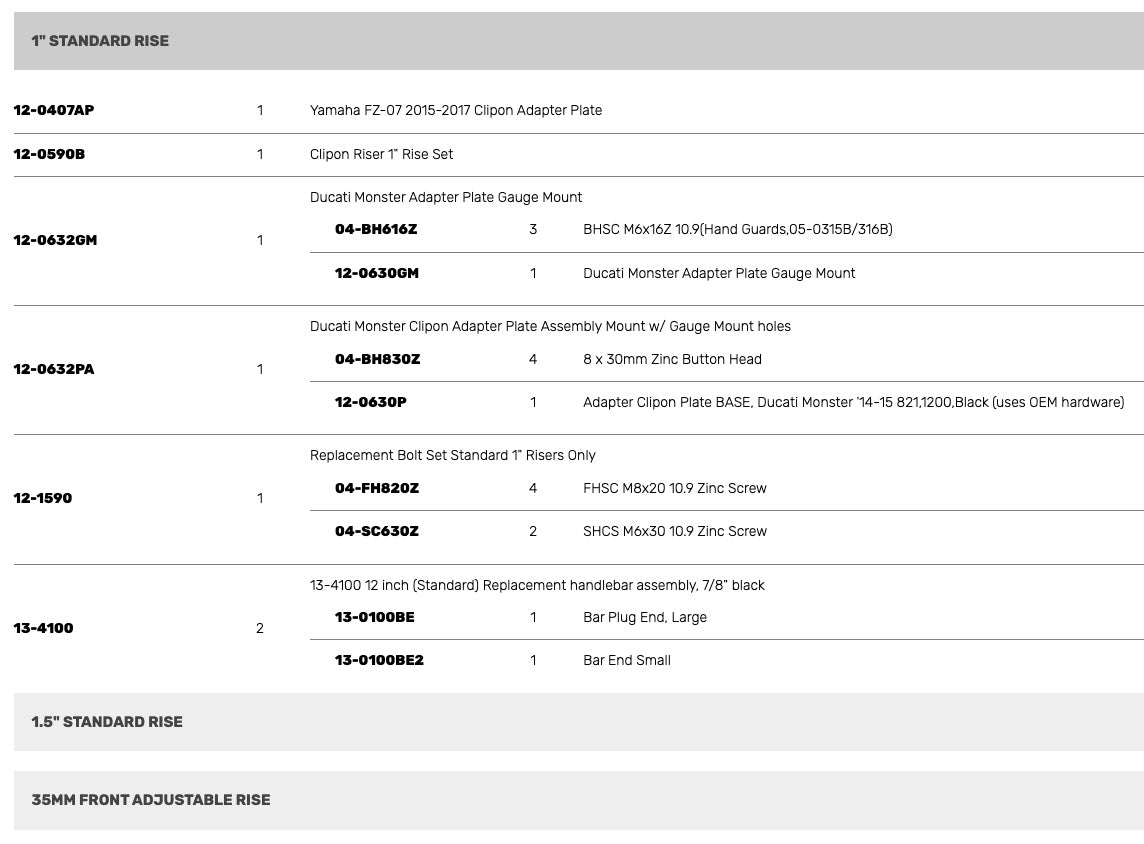The width and height of the screenshot is (1144, 844).
Task: Click sub-part 04-BH616Z
Action: [376, 229]
